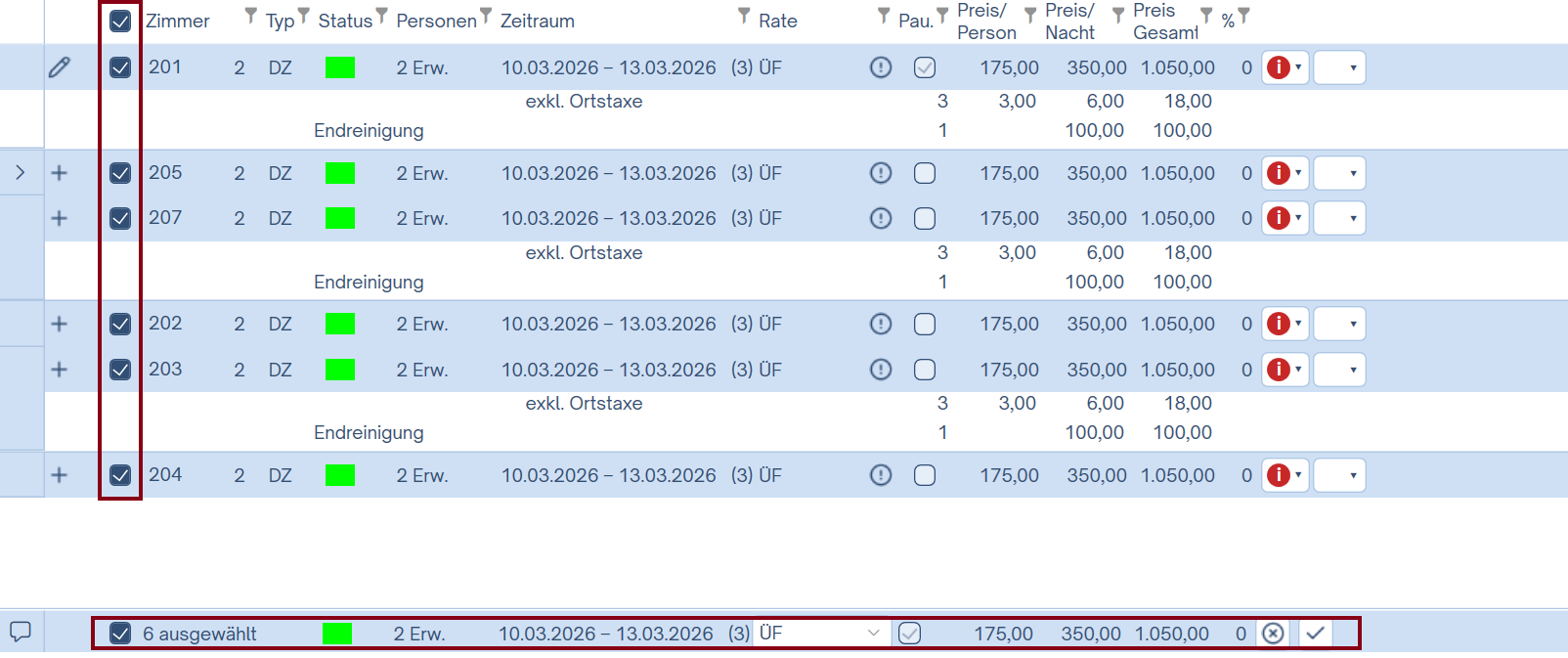Click the Status column header
This screenshot has height=658, width=1568.
[x=345, y=21]
